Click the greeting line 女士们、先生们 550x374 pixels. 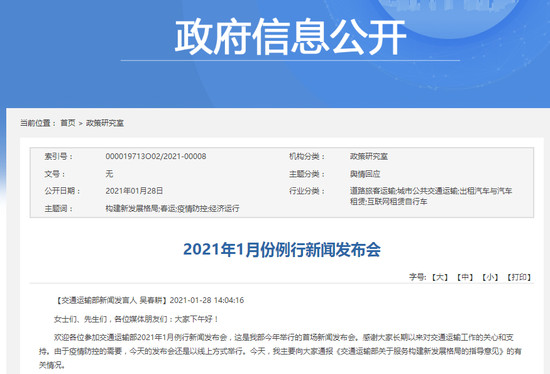[81, 319]
